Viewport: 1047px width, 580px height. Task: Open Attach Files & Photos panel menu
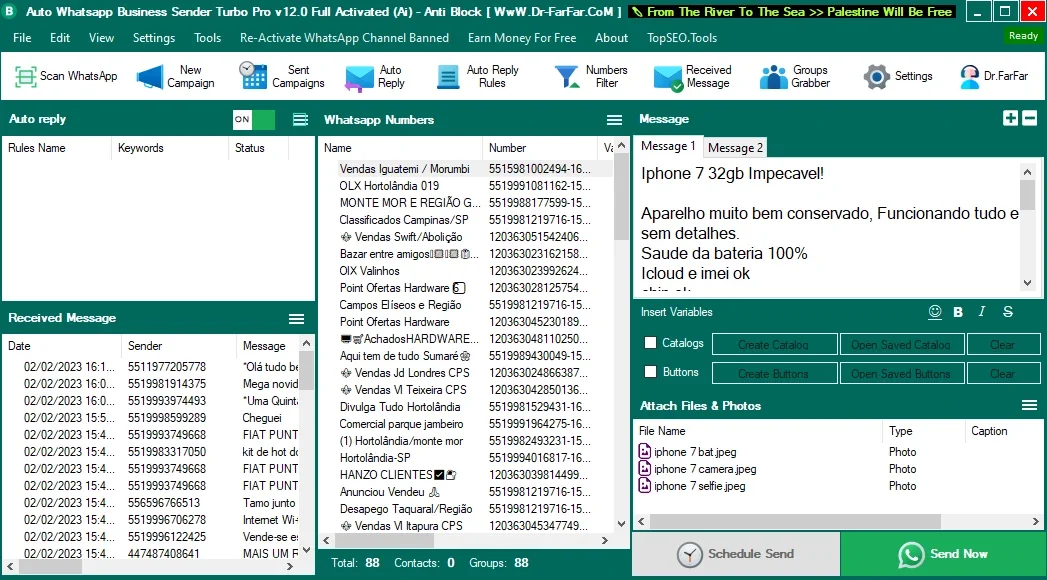tap(1030, 405)
